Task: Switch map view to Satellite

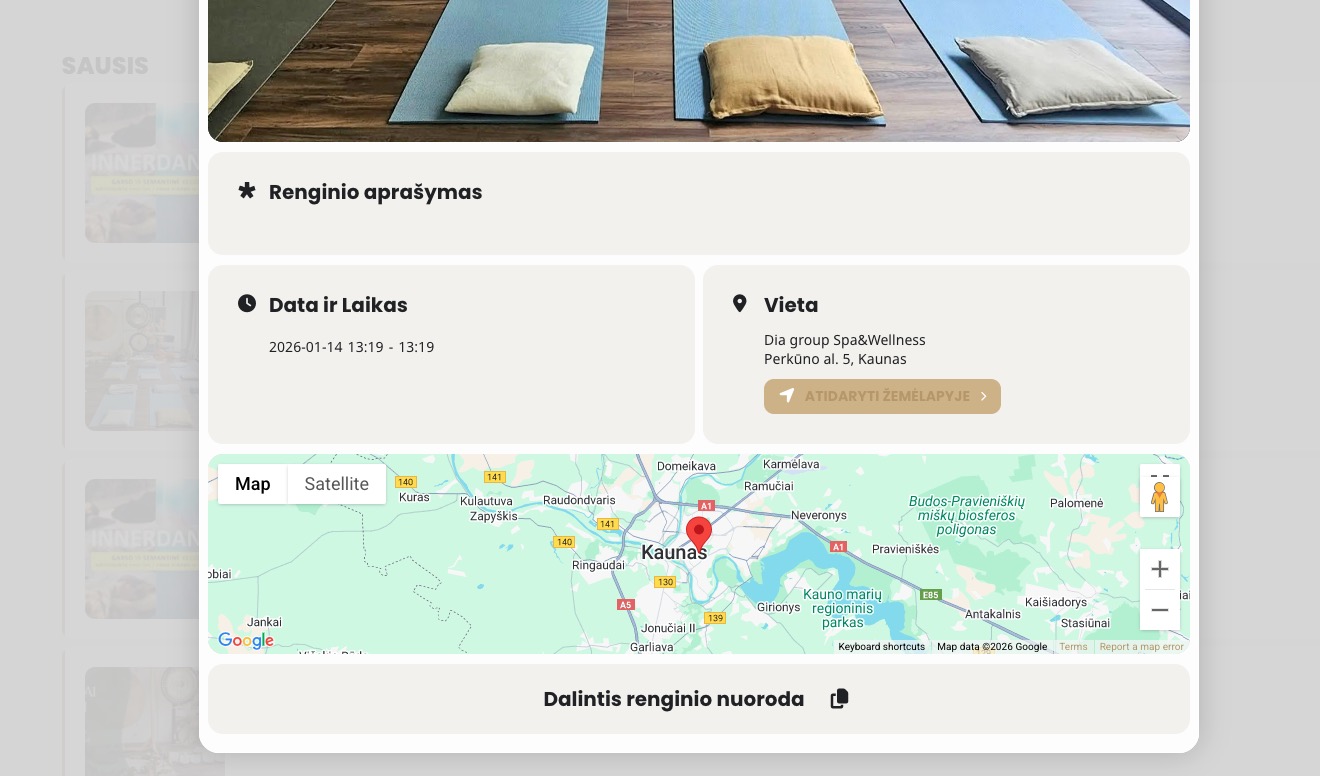Action: pos(337,484)
